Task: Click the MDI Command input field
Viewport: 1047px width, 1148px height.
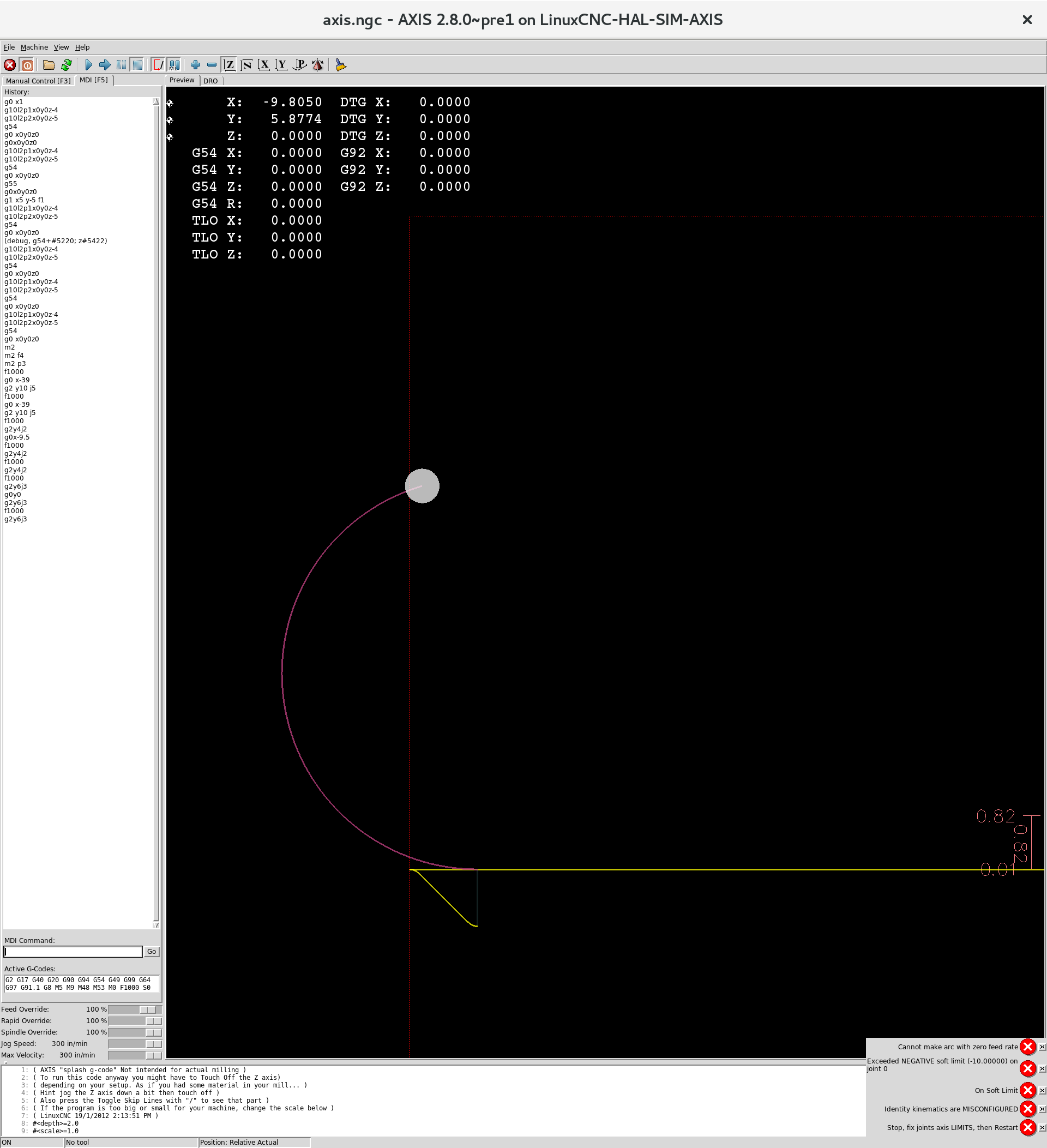Action: (73, 952)
